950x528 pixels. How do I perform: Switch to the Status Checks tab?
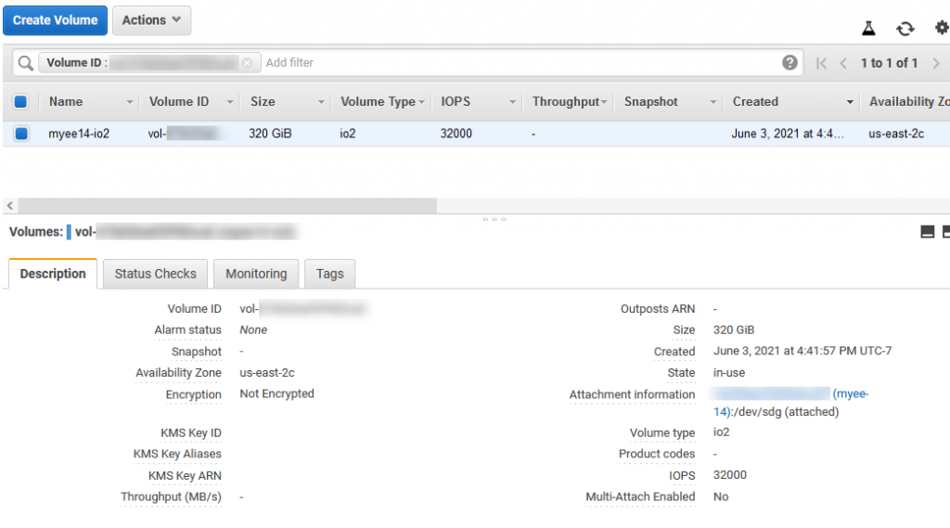click(x=155, y=274)
